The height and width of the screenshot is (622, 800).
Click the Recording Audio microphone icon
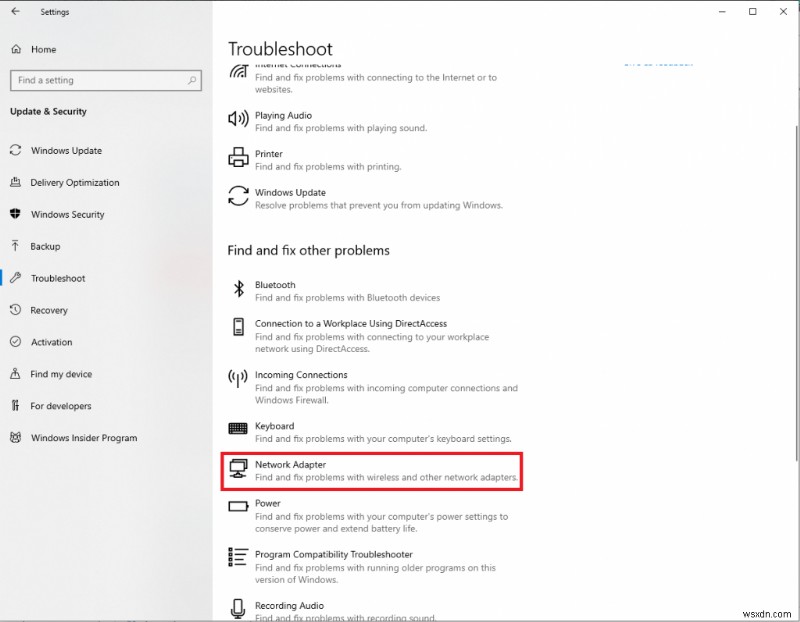(238, 608)
